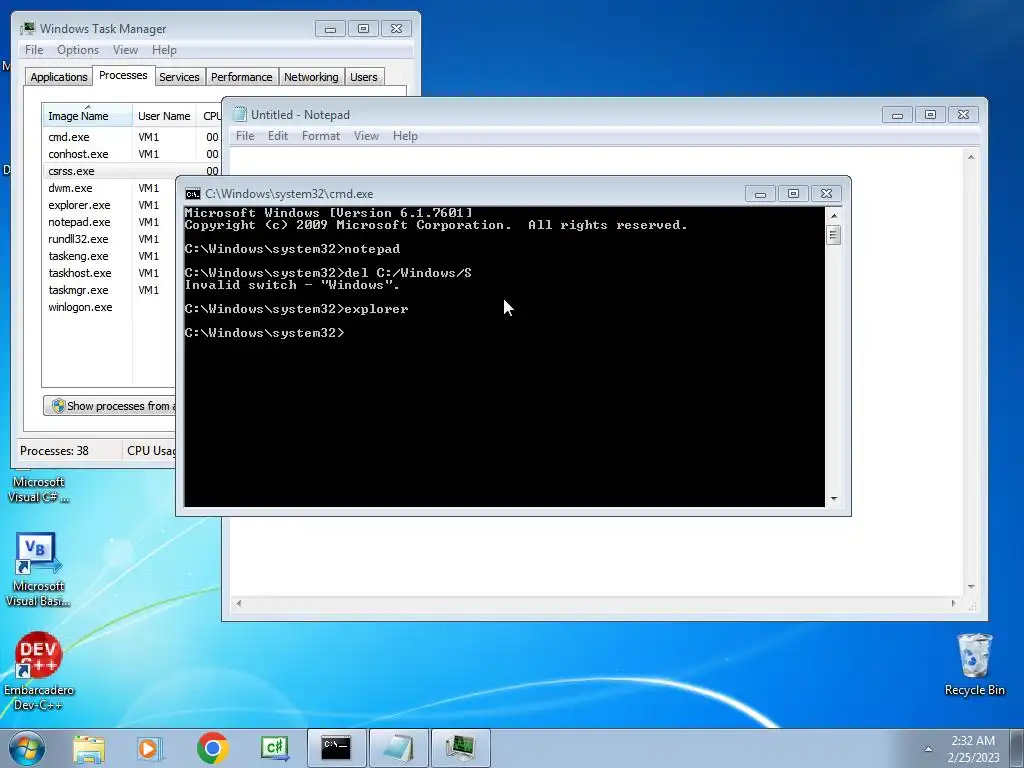The height and width of the screenshot is (768, 1024).
Task: Click the cmd.exe window title icon
Action: click(193, 194)
